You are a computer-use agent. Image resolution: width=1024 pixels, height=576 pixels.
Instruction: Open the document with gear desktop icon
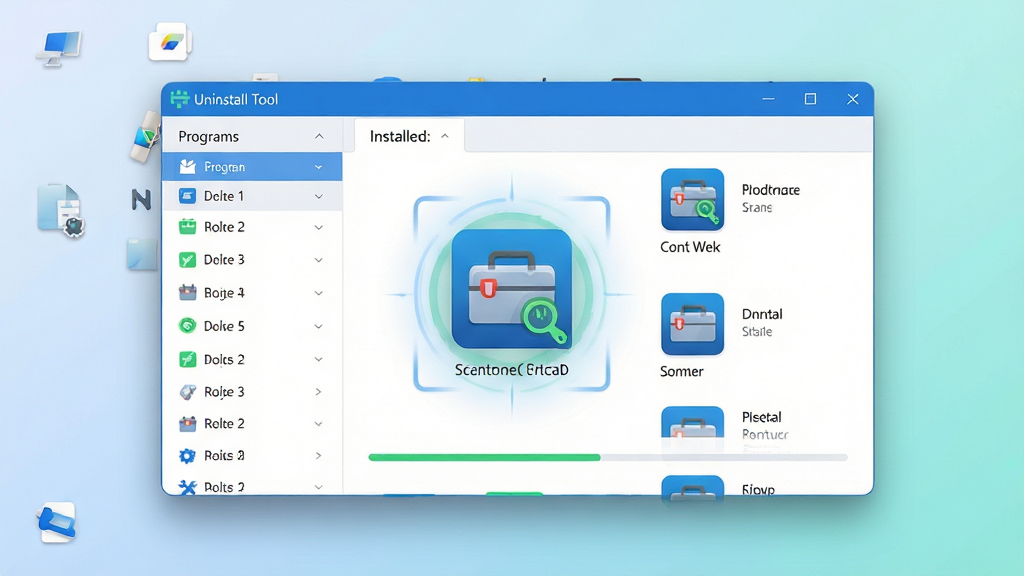point(61,210)
